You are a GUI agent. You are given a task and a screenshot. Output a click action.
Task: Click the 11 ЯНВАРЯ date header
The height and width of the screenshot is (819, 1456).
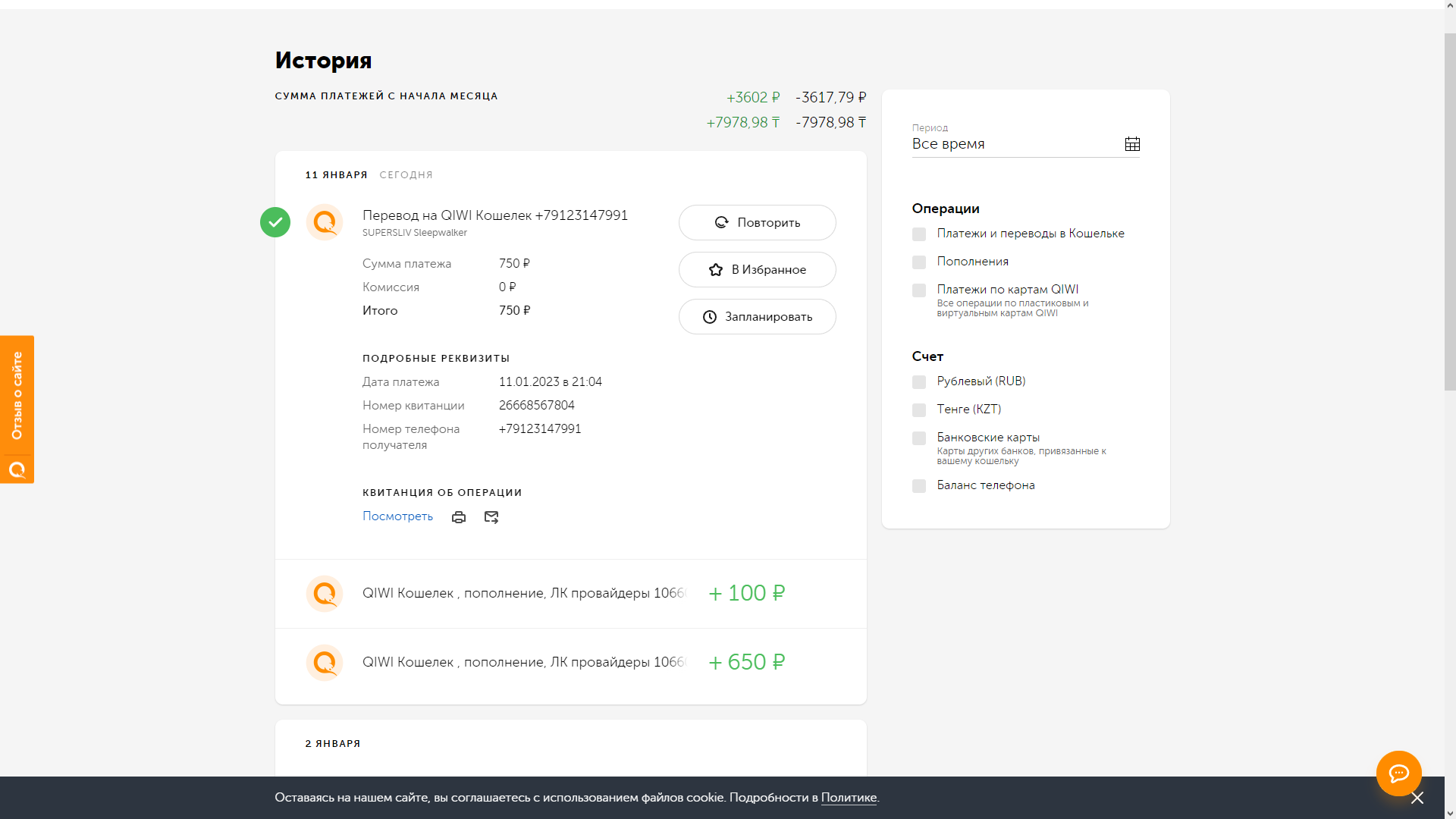[x=337, y=175]
